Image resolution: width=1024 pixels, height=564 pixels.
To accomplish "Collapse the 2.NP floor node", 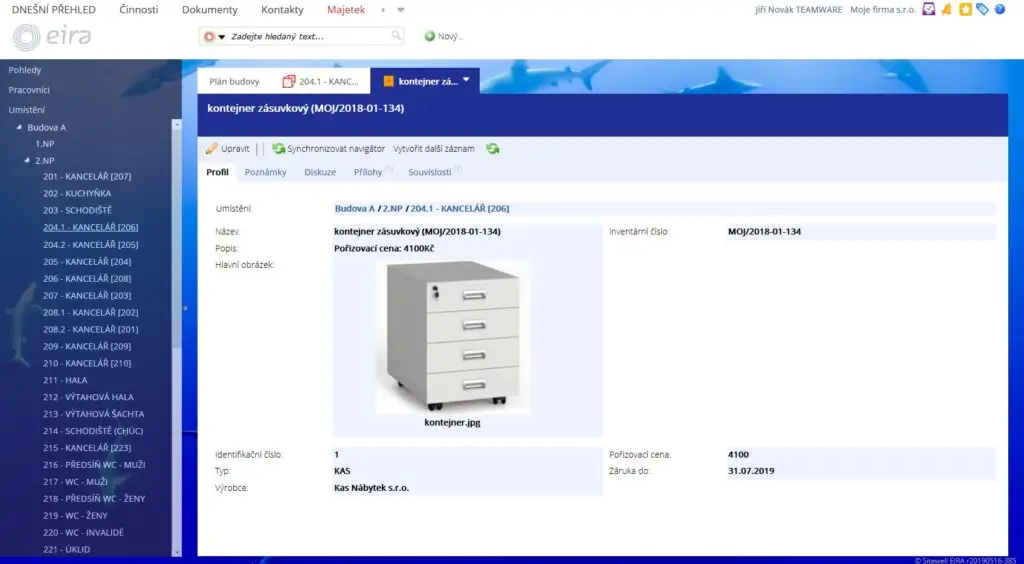I will [x=26, y=160].
